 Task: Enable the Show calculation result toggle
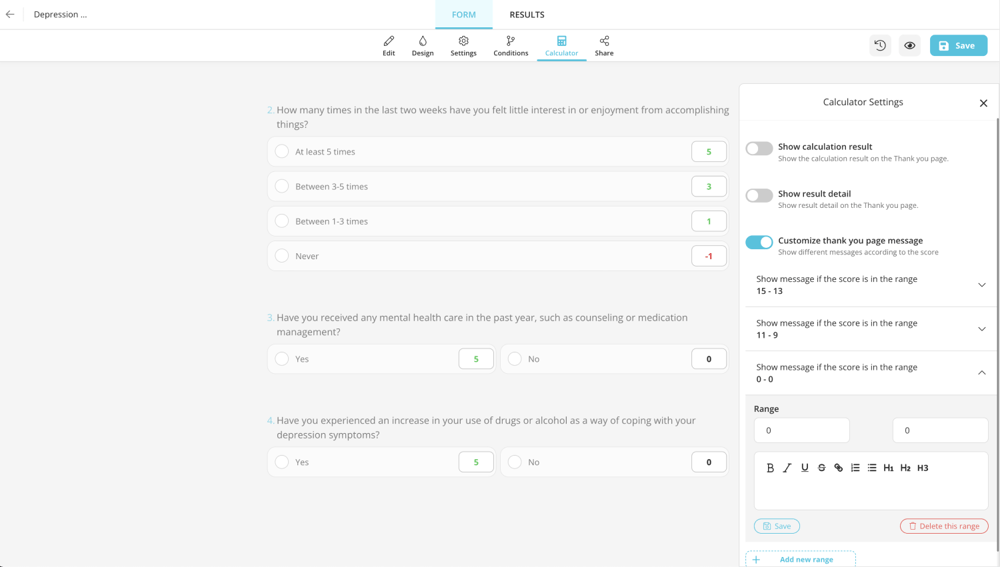[x=759, y=149]
